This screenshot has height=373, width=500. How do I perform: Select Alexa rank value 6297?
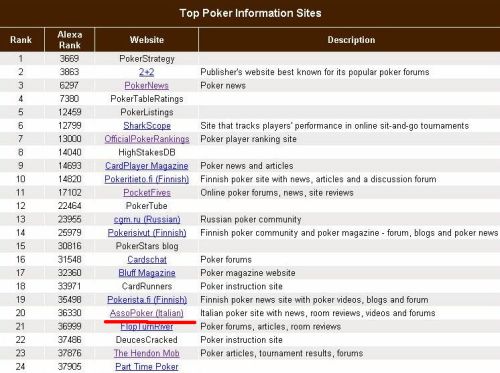click(x=69, y=85)
